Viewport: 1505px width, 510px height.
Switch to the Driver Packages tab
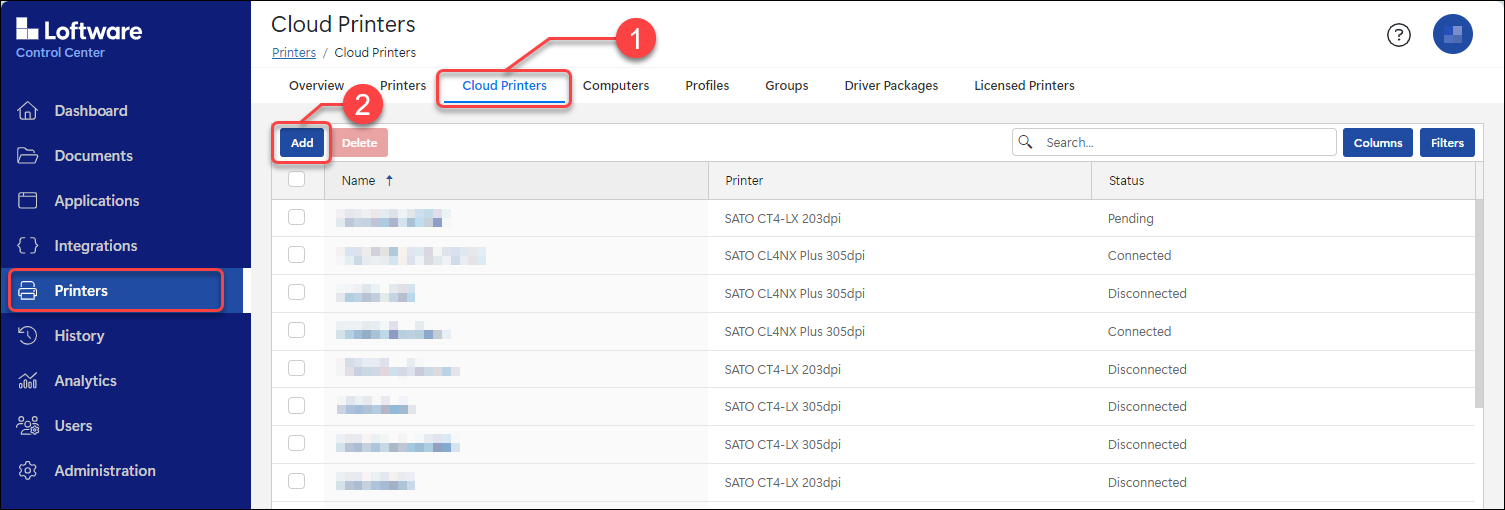pyautogui.click(x=891, y=86)
